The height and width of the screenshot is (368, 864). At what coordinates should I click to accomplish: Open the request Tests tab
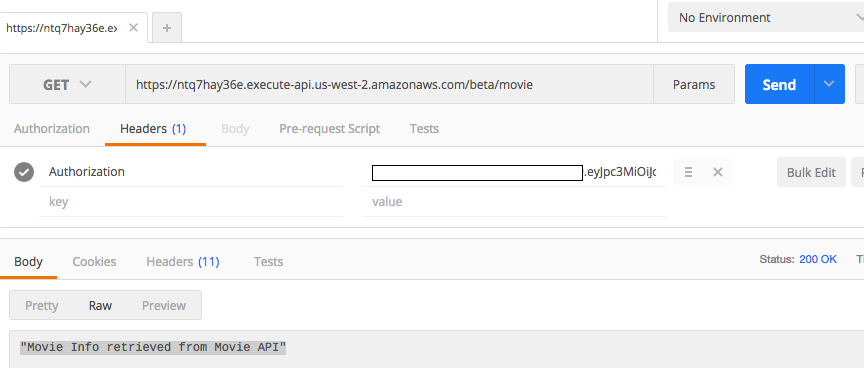click(x=424, y=129)
